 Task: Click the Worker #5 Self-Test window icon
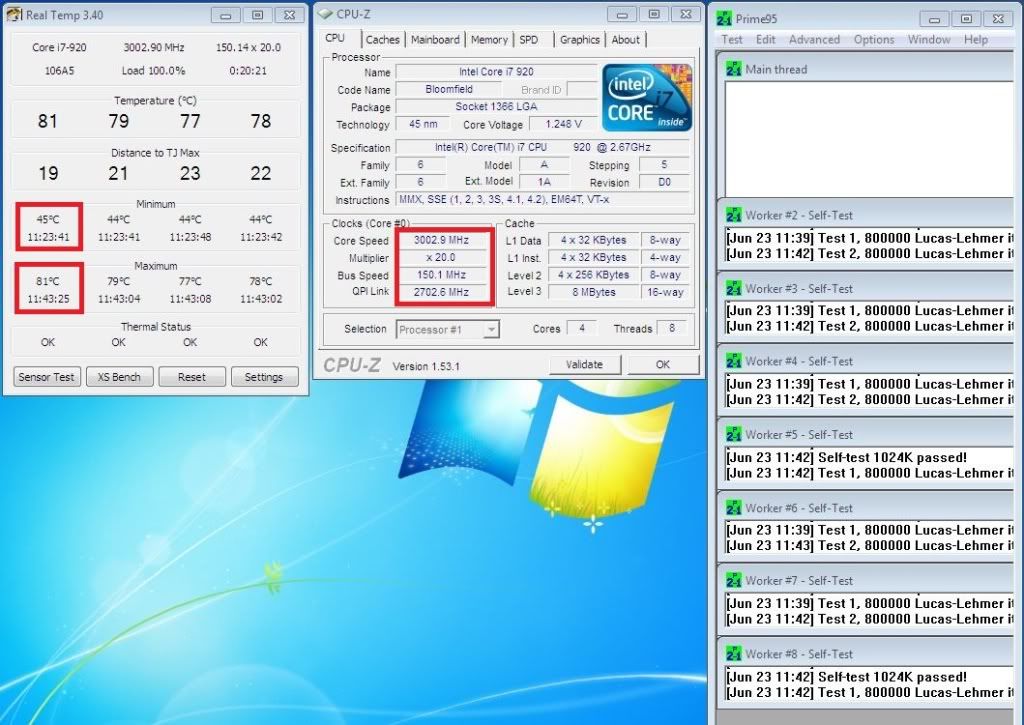(733, 434)
